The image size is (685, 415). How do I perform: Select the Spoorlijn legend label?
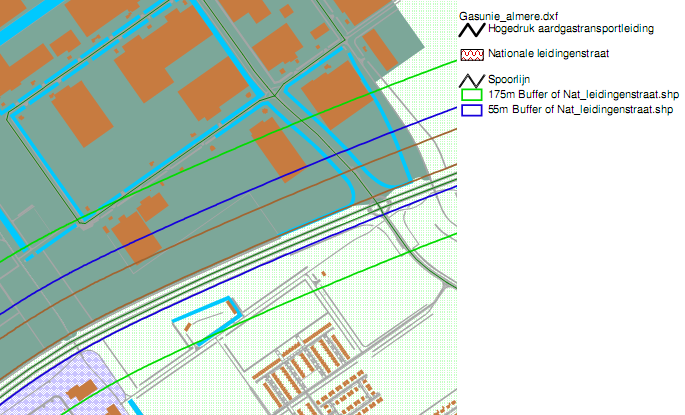pyautogui.click(x=509, y=80)
